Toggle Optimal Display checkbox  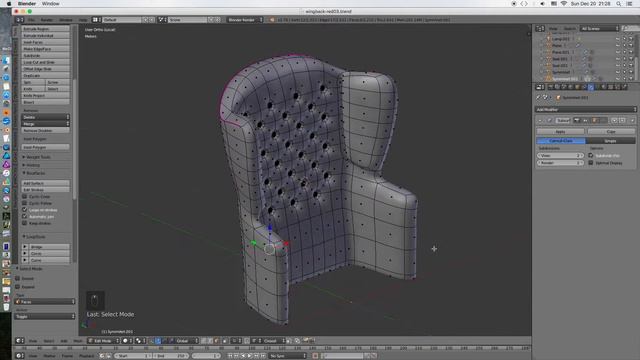[591, 163]
